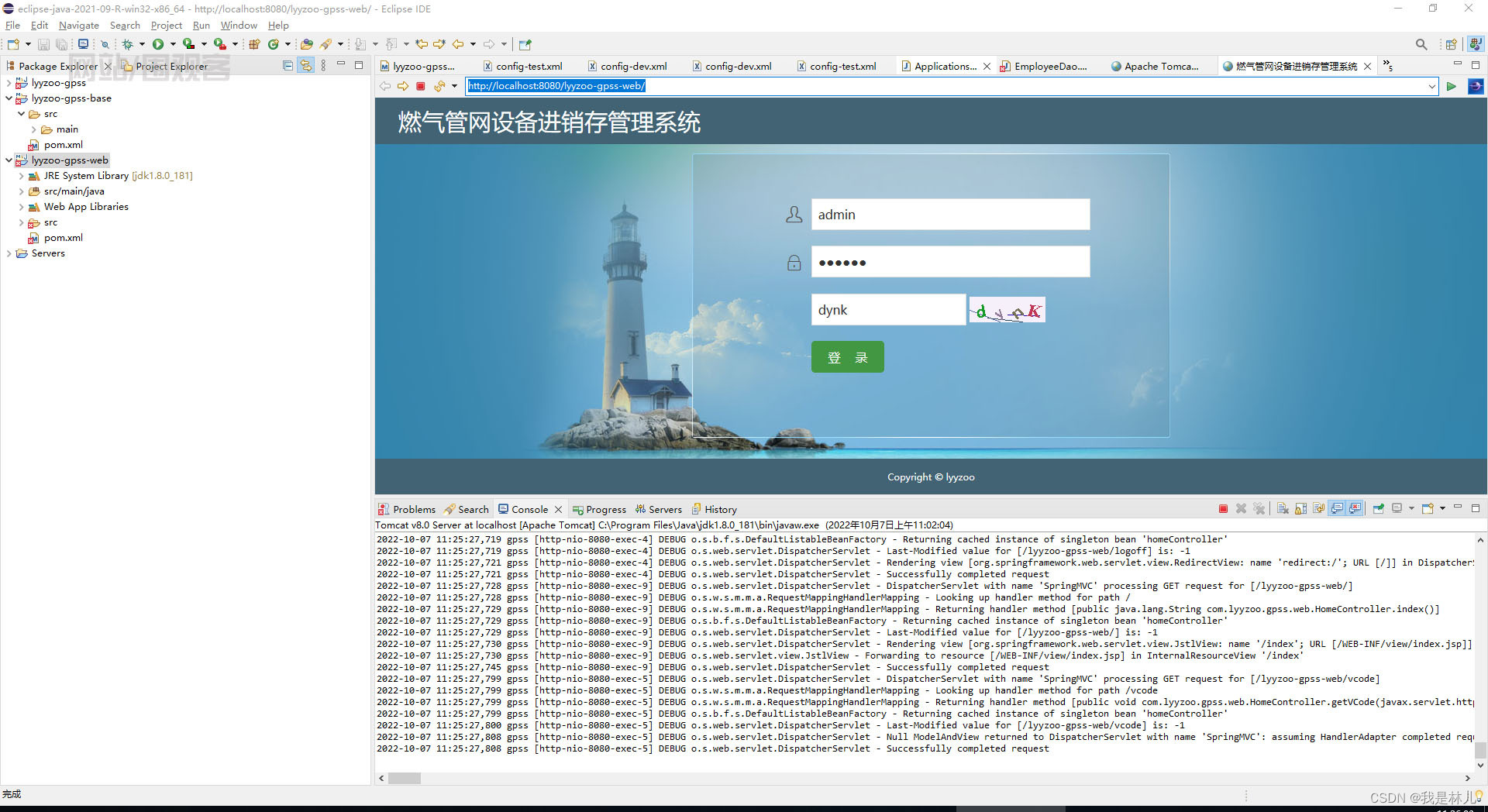This screenshot has height=812, width=1488.
Task: Terminate the Tomcat server in Console
Action: click(1223, 508)
